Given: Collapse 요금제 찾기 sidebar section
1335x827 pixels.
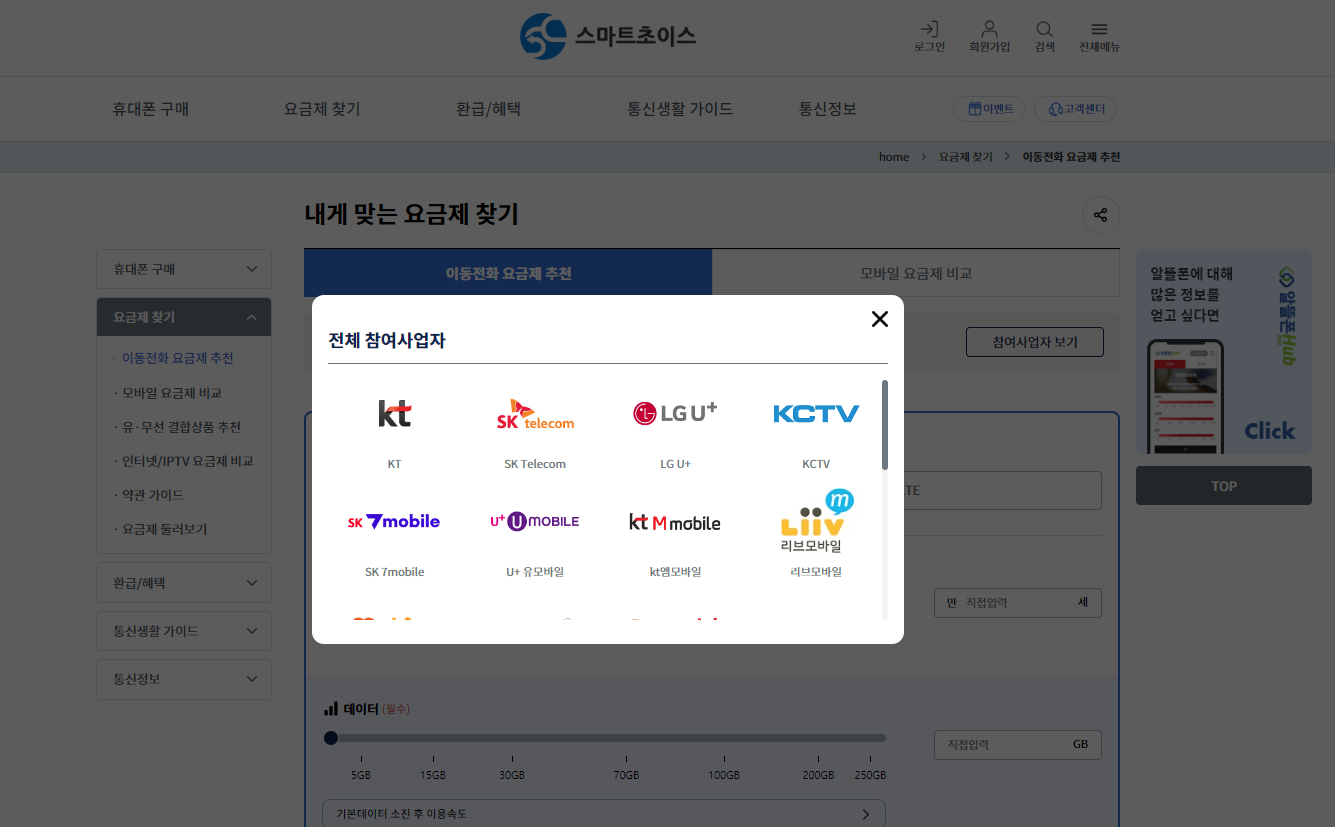Looking at the screenshot, I should point(184,317).
